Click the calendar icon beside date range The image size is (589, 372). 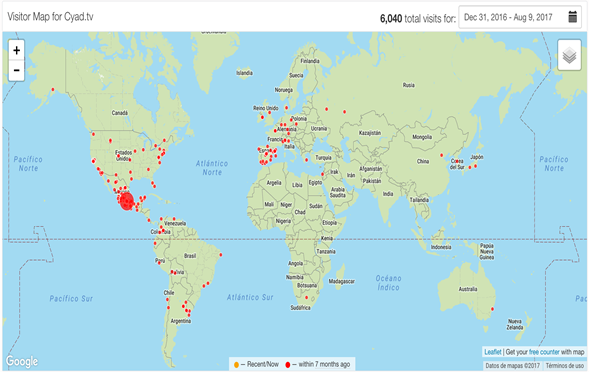[572, 17]
